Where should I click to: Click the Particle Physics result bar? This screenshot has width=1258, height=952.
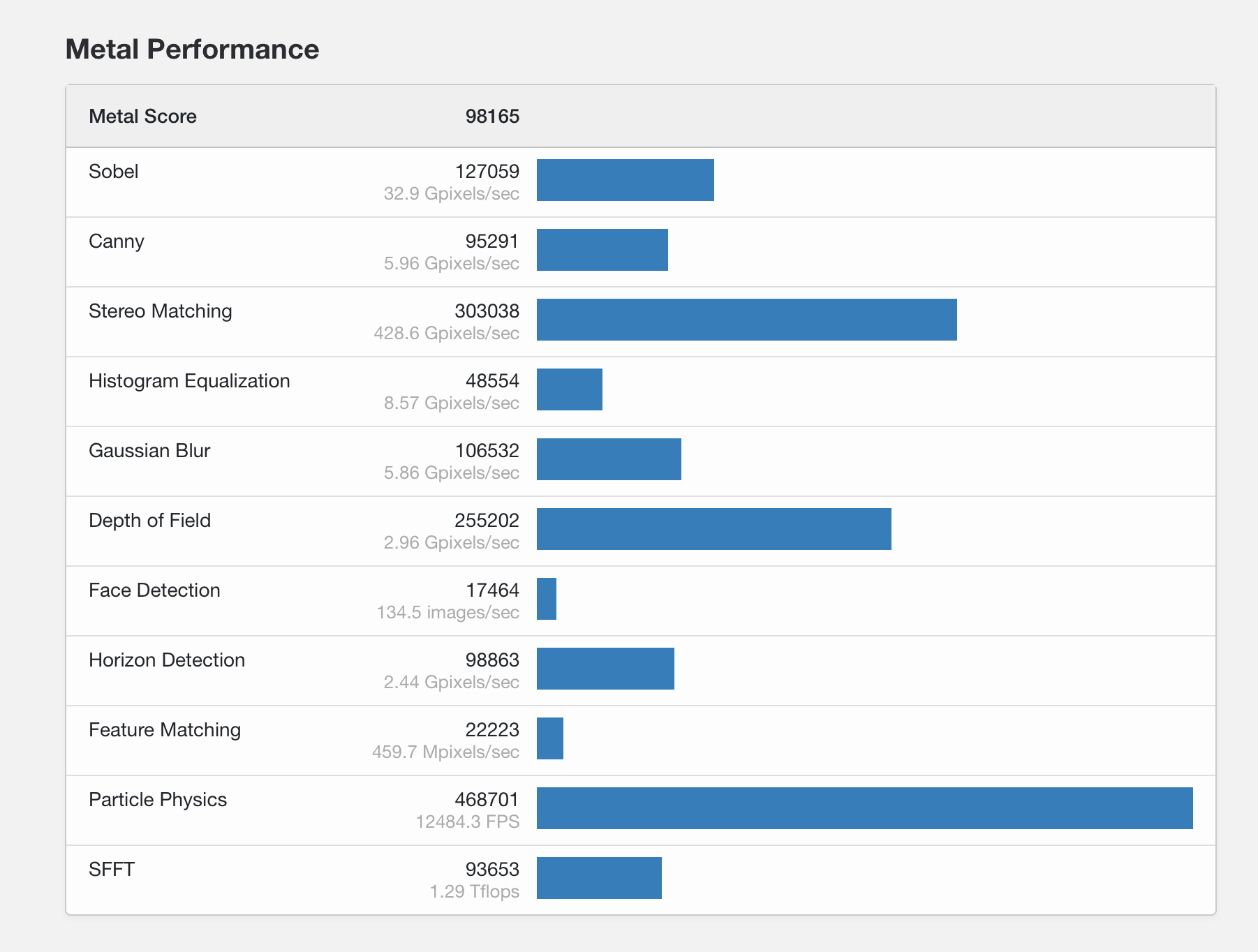(x=864, y=808)
